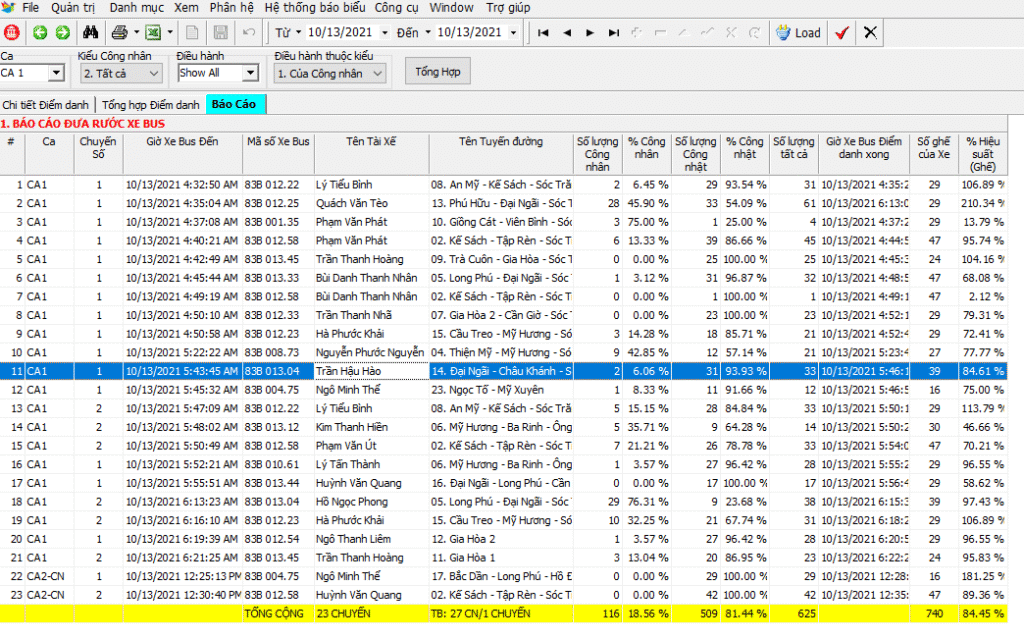Select the Tên Tài Xế column header
This screenshot has height=639, width=1024.
coord(371,142)
